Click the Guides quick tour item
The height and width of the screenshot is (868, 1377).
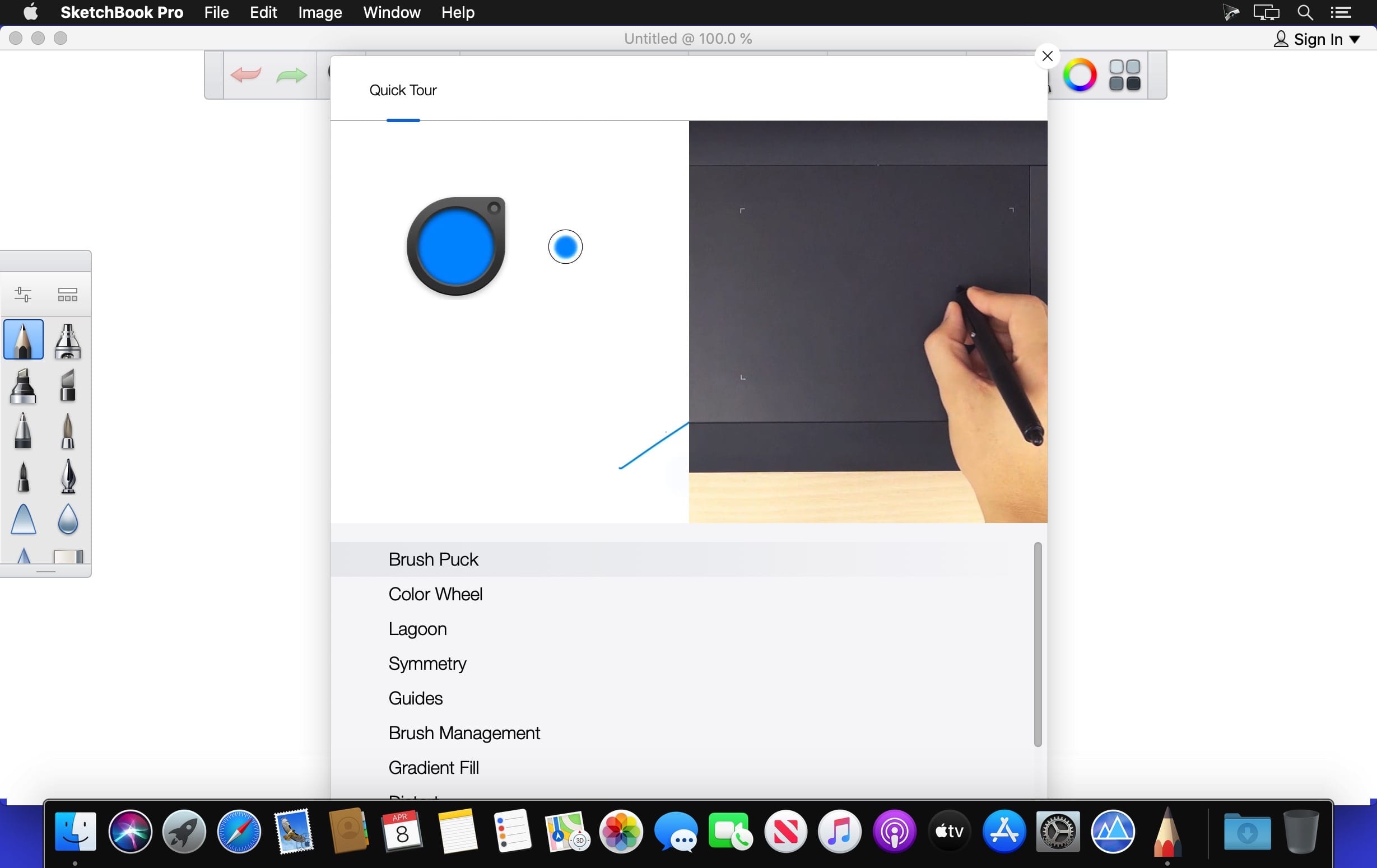416,697
